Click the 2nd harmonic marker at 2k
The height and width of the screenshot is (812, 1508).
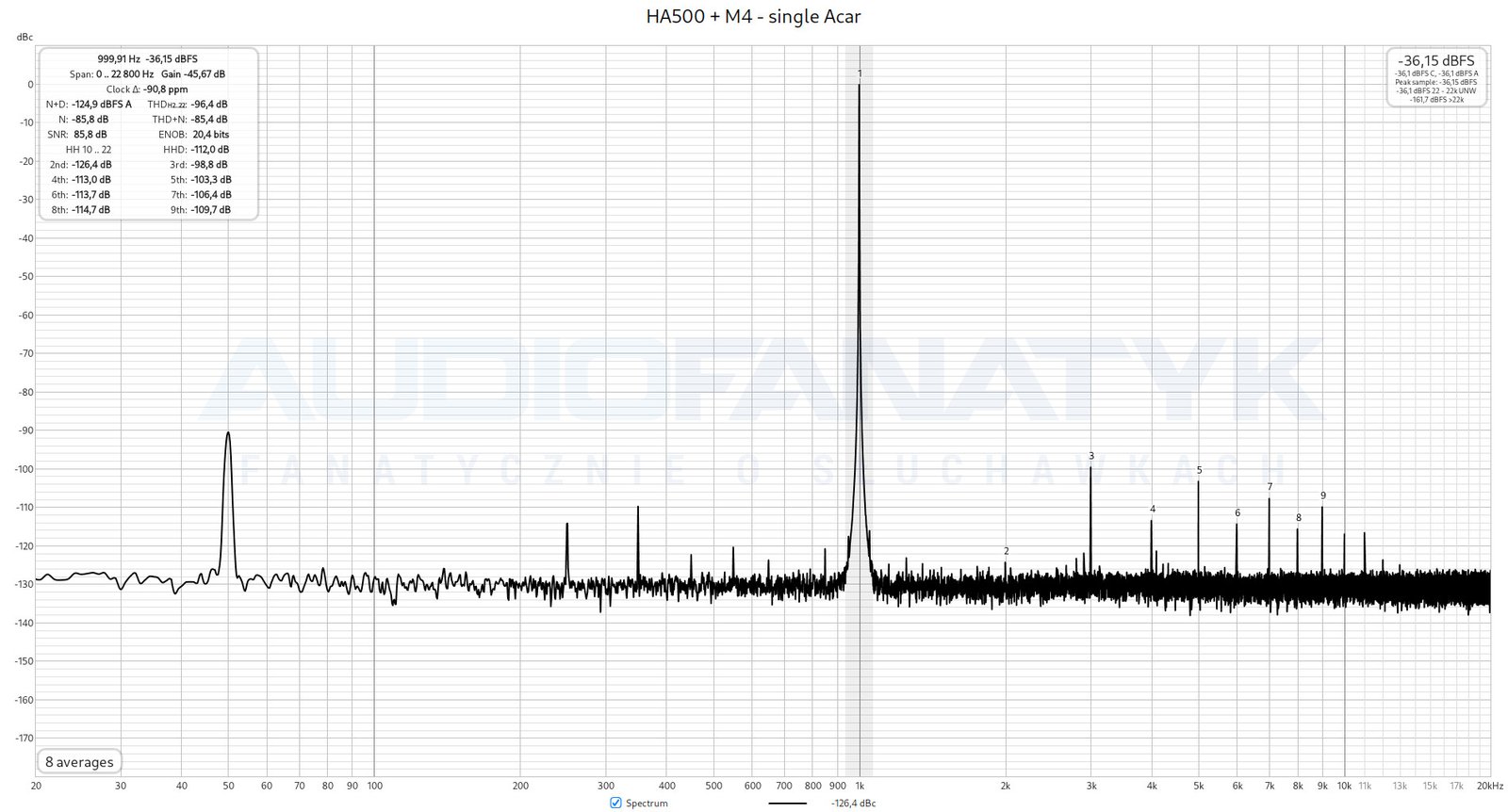pyautogui.click(x=1006, y=551)
